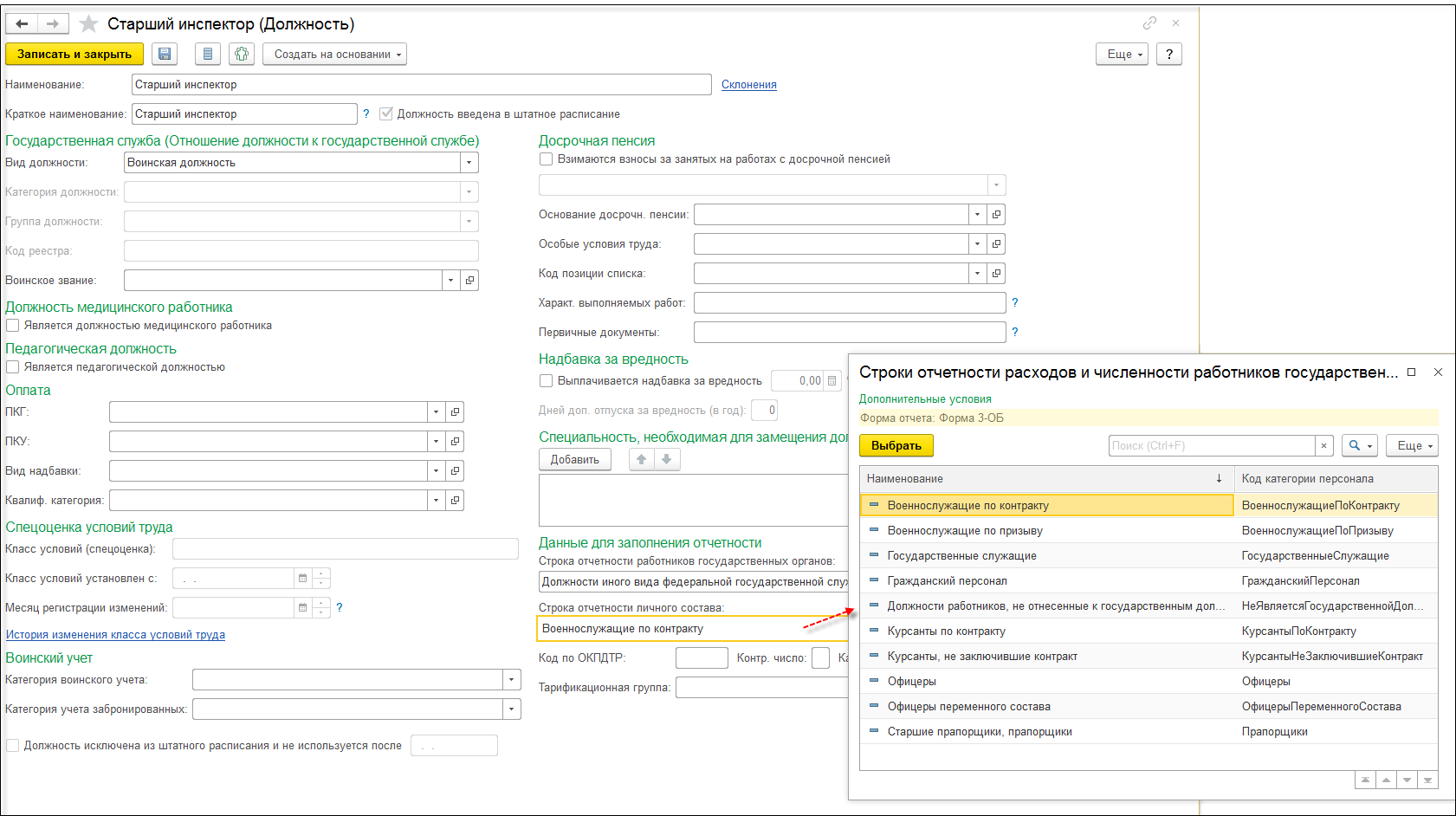Expand the Особые условия труда dropdown arrow

point(977,243)
